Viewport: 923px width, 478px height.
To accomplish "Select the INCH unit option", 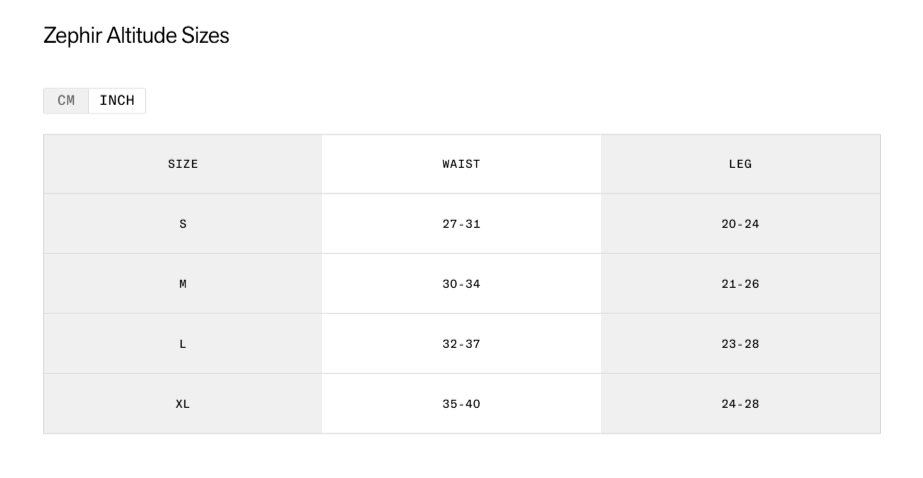I will [x=117, y=101].
